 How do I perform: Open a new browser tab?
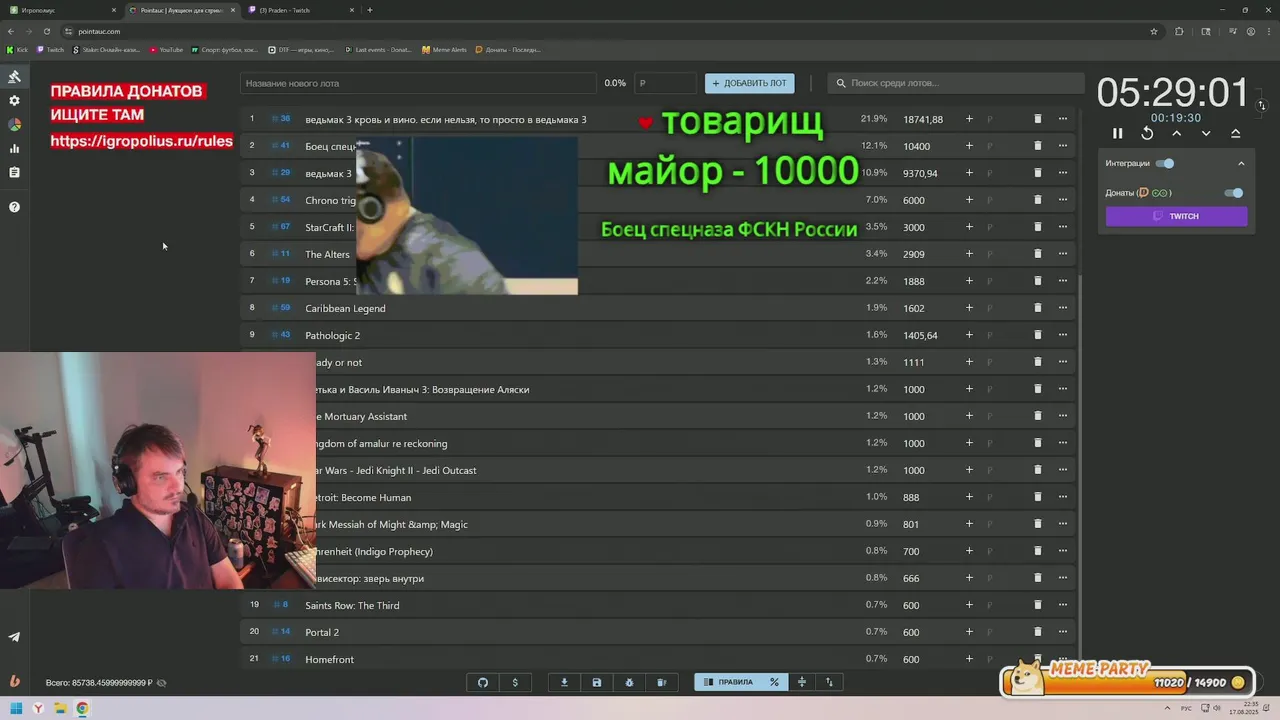click(370, 10)
